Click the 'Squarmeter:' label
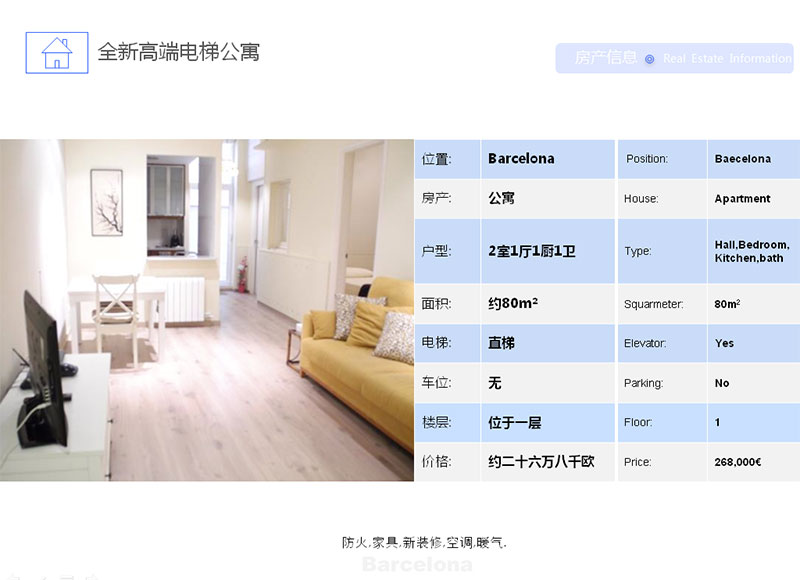 tap(653, 304)
